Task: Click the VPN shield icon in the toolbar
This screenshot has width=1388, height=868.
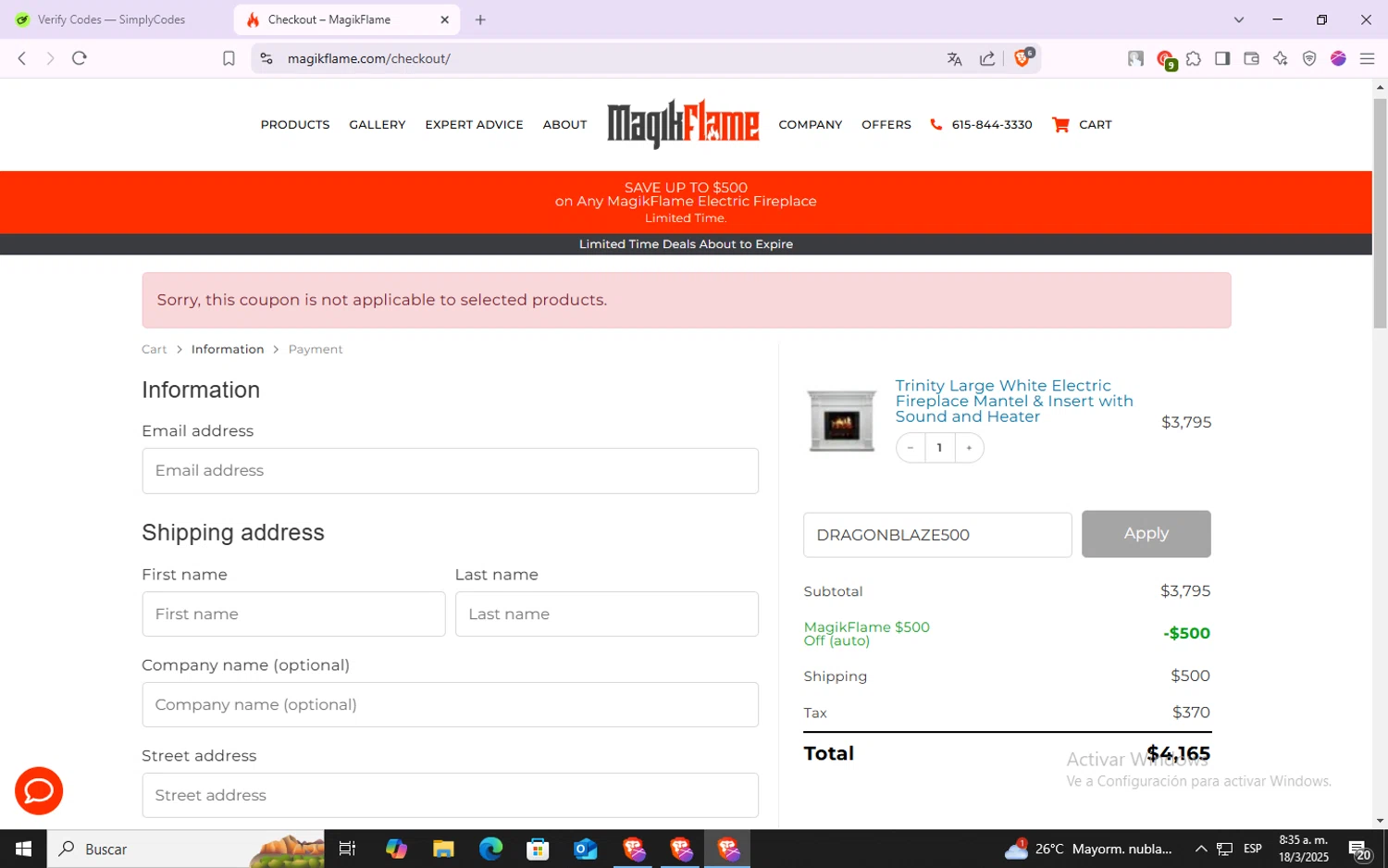Action: 1309,58
